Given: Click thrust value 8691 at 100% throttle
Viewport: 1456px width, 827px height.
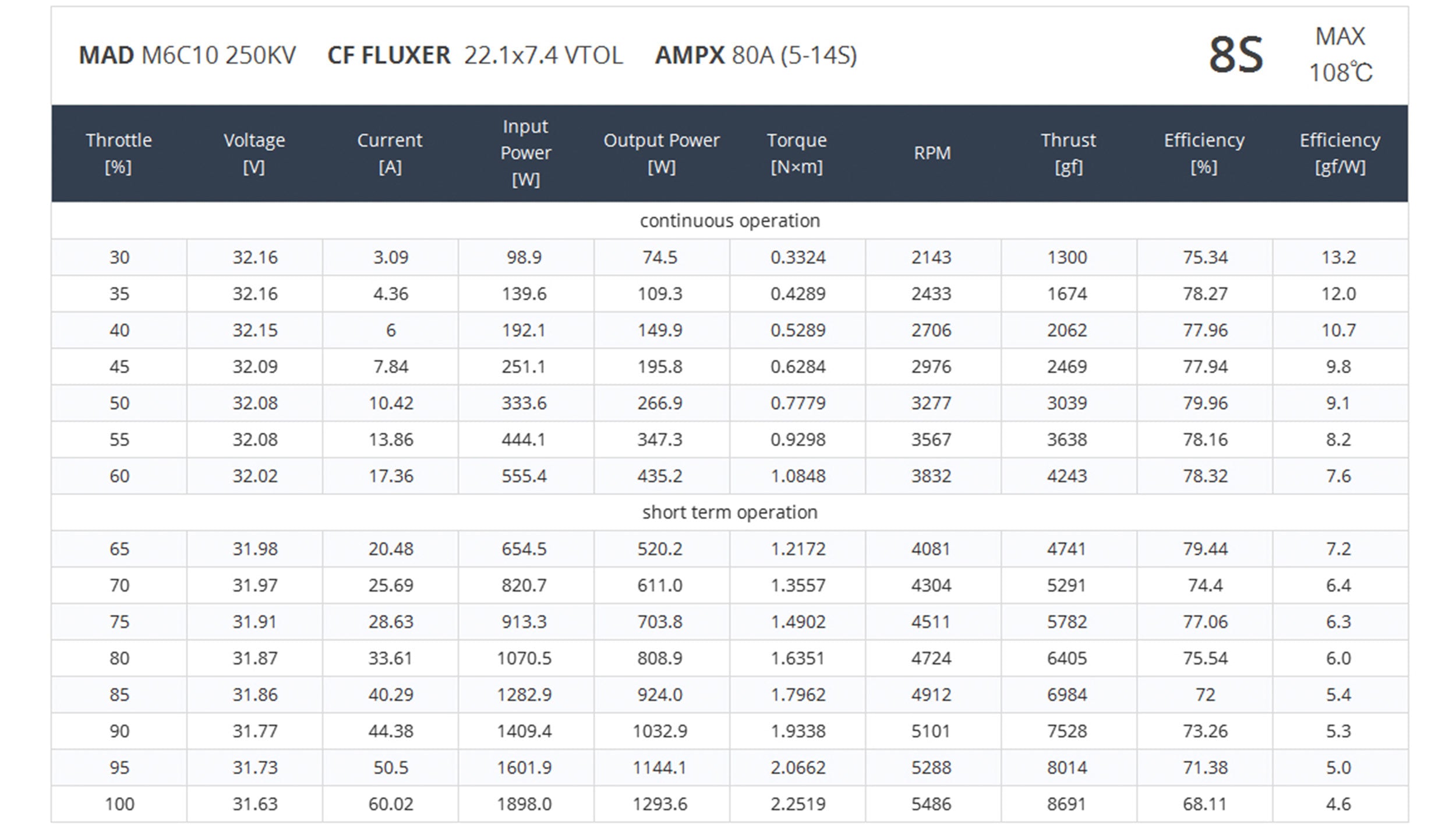Looking at the screenshot, I should click(x=1066, y=804).
